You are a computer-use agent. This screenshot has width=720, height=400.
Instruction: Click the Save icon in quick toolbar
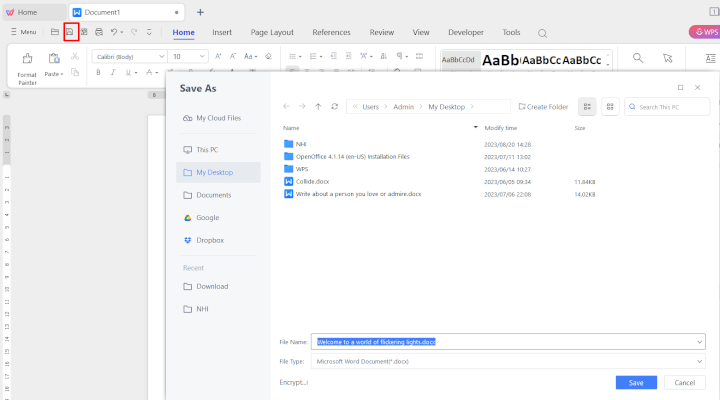[x=70, y=32]
